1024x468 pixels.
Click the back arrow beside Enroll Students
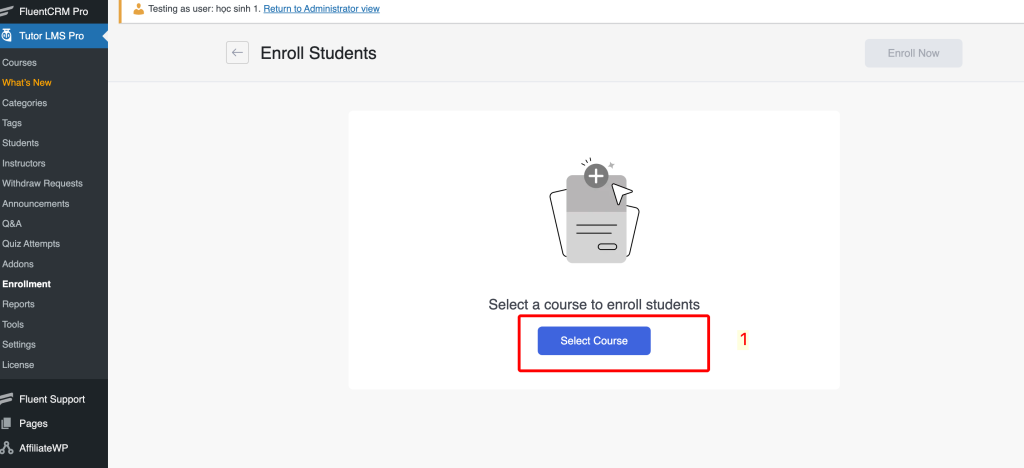tap(237, 53)
